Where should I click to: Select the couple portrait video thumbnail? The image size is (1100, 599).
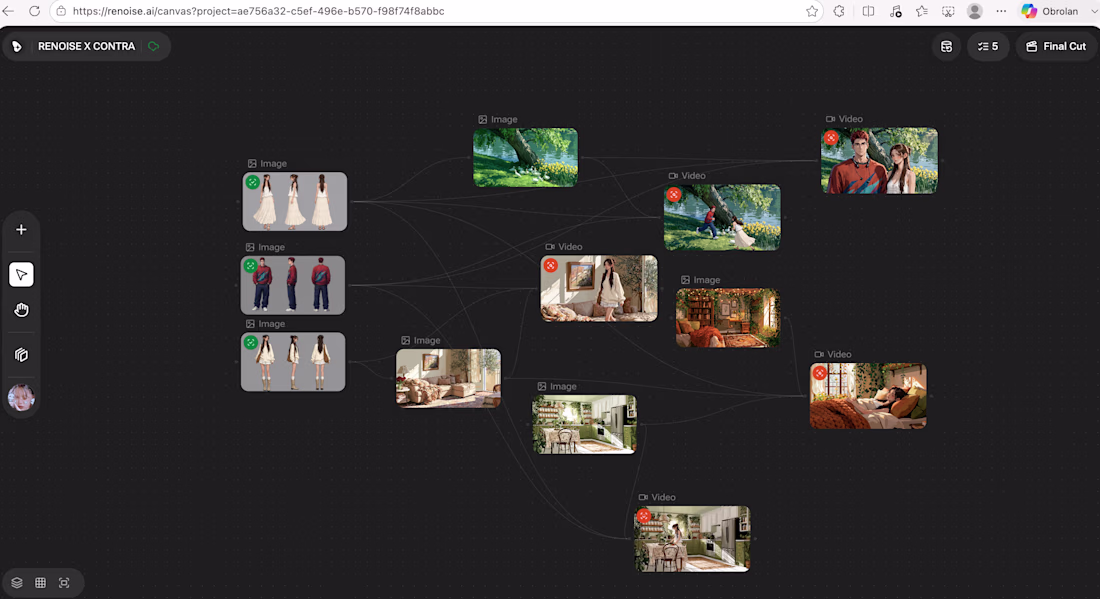click(879, 160)
